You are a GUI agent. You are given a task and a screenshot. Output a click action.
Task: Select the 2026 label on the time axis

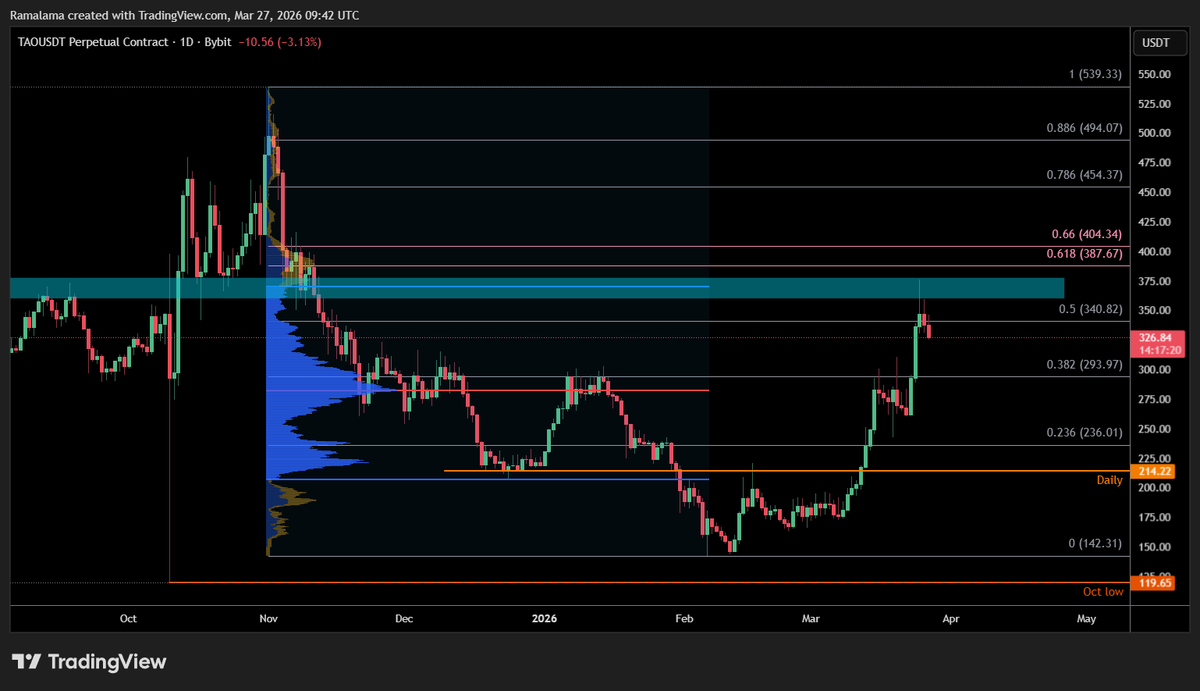pos(544,619)
